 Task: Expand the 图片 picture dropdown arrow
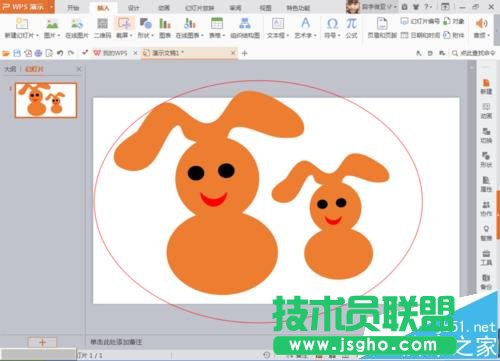coord(59,35)
